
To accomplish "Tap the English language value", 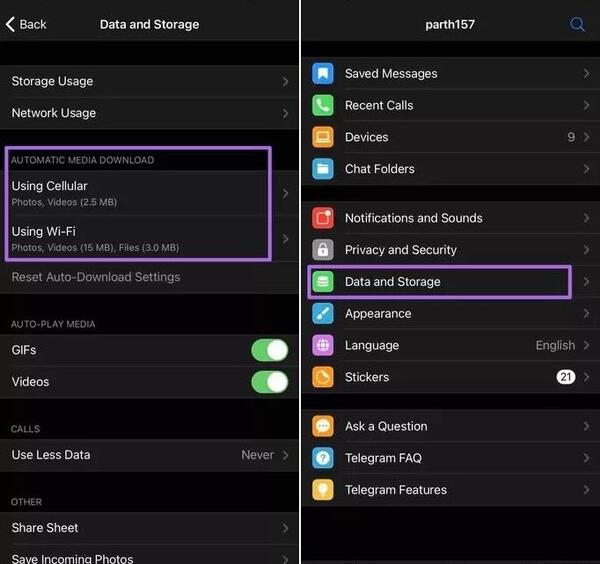I will click(555, 346).
